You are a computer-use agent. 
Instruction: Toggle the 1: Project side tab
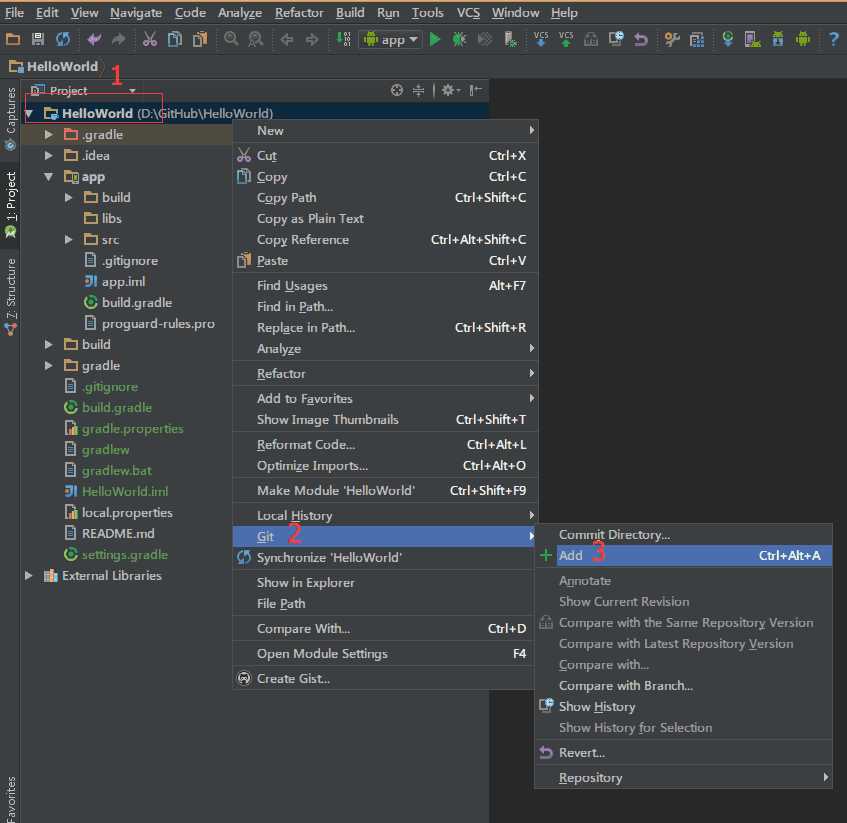pyautogui.click(x=10, y=205)
